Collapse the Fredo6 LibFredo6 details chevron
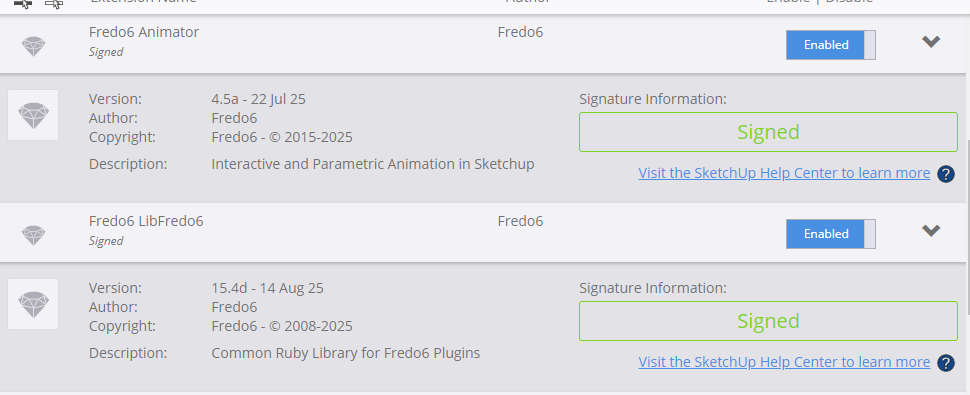 tap(931, 230)
